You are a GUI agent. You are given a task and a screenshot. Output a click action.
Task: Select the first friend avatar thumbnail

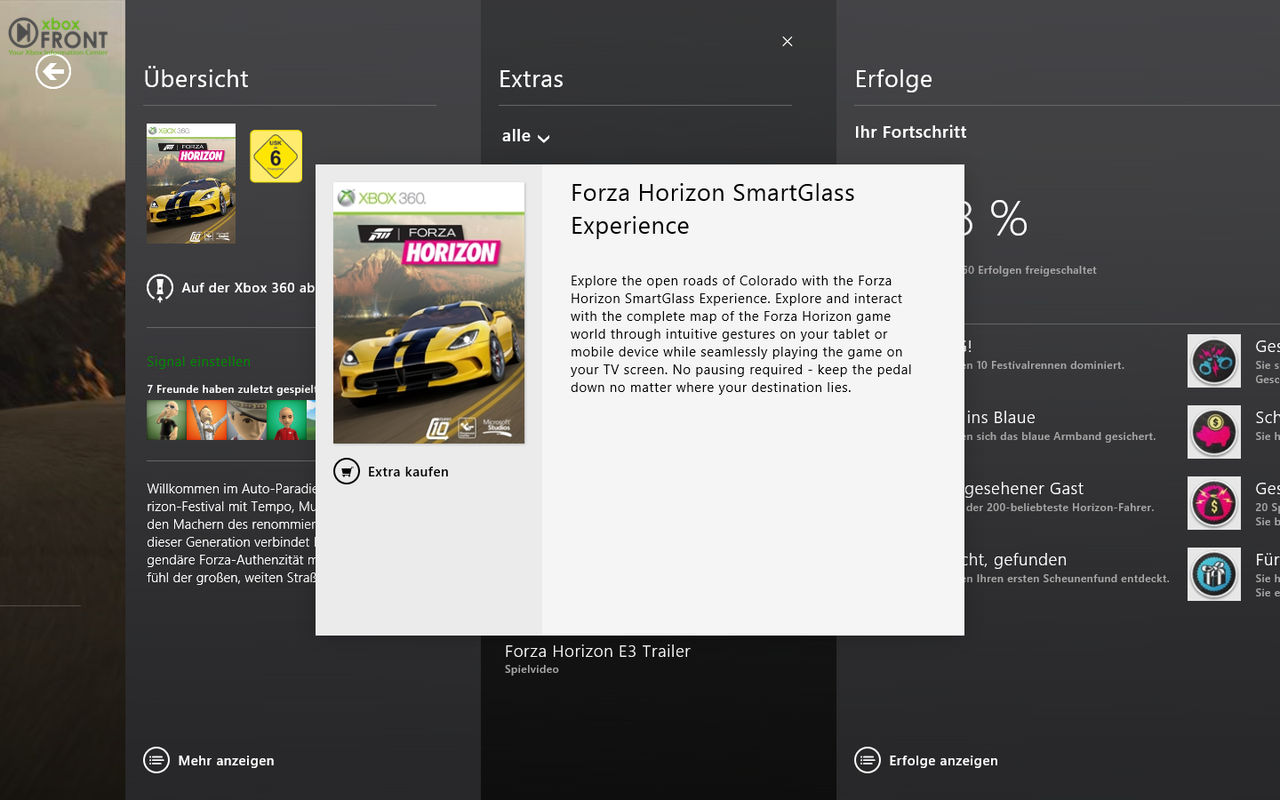165,420
